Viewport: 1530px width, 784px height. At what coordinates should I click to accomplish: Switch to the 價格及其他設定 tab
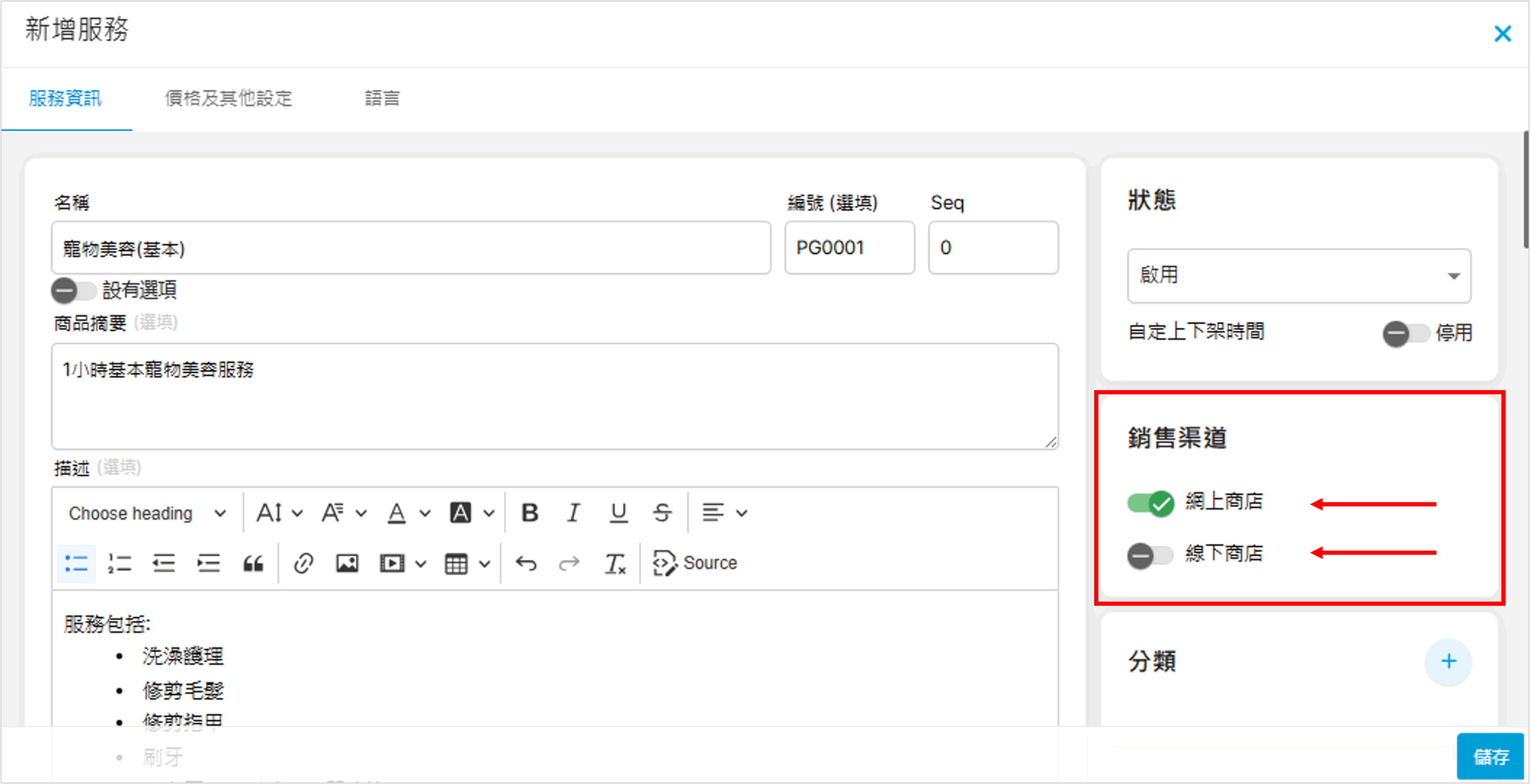(228, 98)
